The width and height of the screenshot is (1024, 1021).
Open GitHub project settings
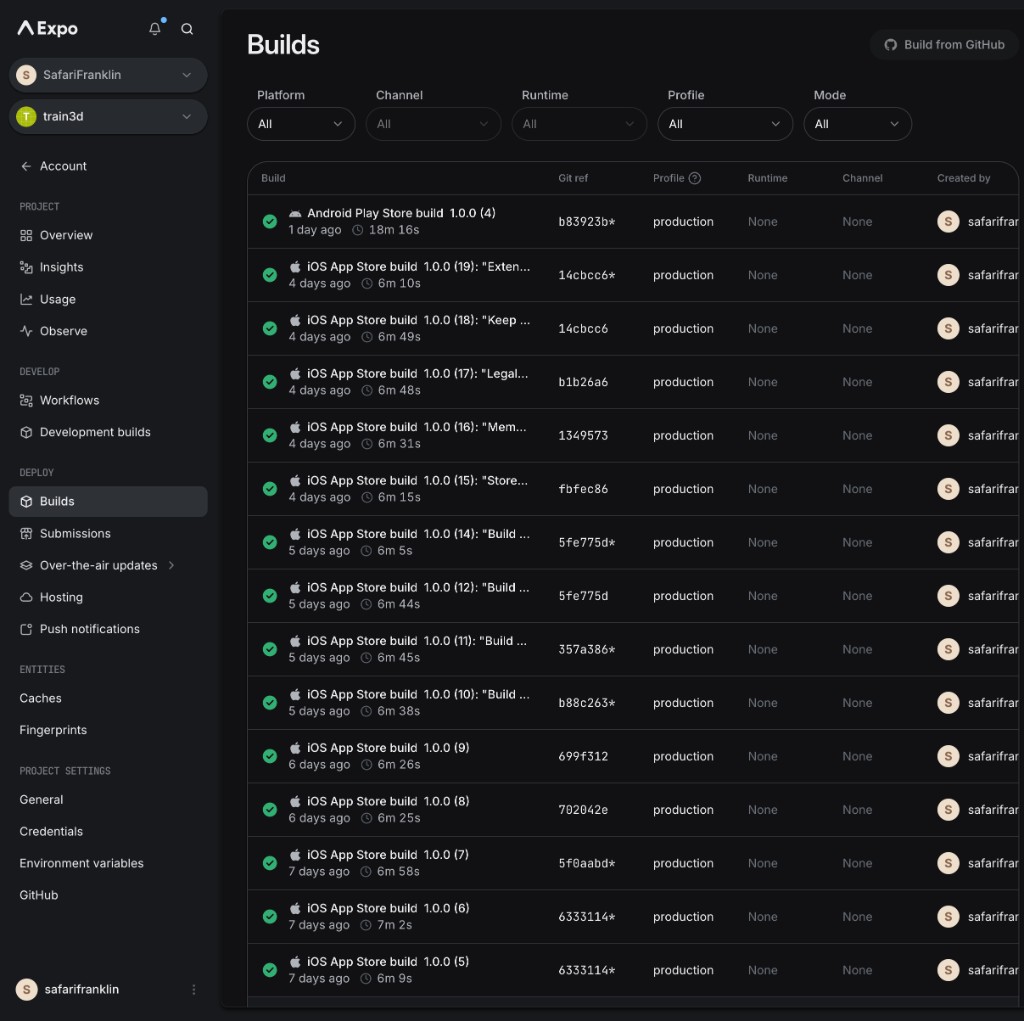click(x=39, y=896)
